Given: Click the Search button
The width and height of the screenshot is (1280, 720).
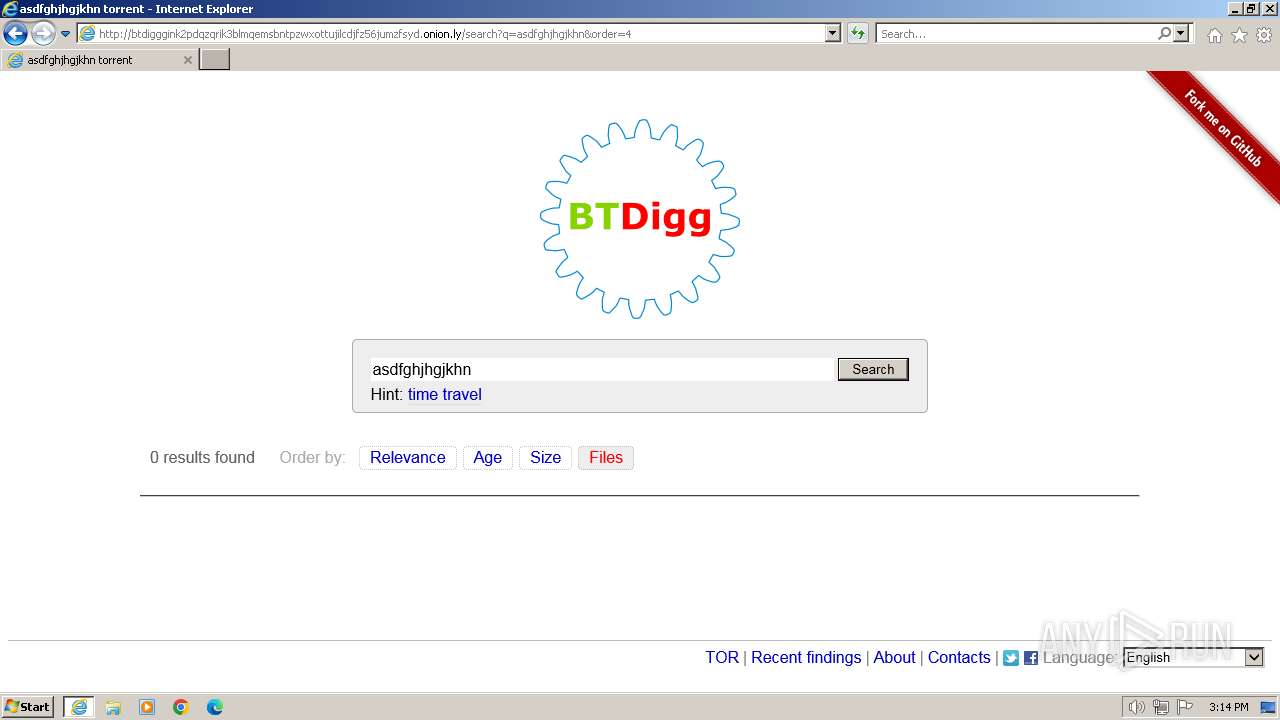Looking at the screenshot, I should (x=873, y=369).
